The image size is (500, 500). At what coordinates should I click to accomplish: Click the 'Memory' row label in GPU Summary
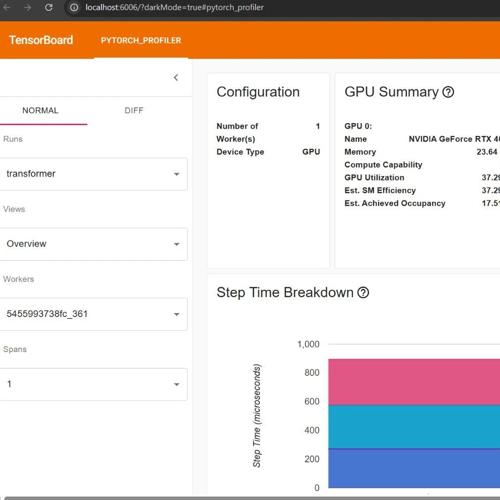coord(360,152)
